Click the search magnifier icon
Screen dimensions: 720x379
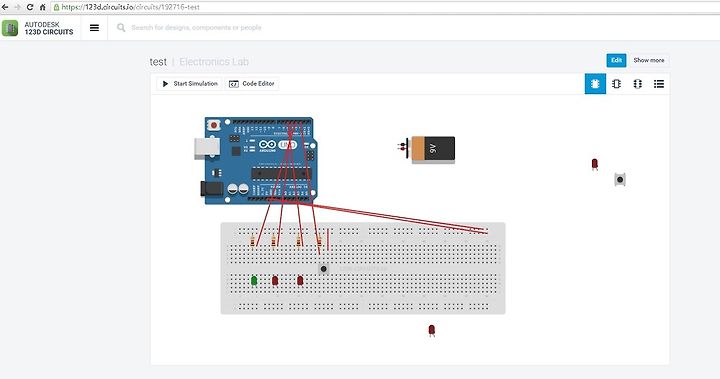pos(121,28)
